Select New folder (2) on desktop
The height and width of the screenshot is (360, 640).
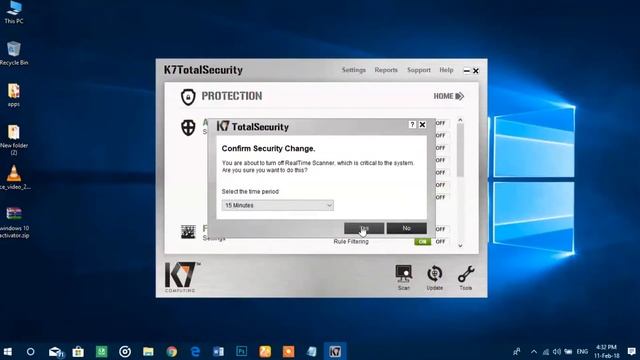click(14, 140)
